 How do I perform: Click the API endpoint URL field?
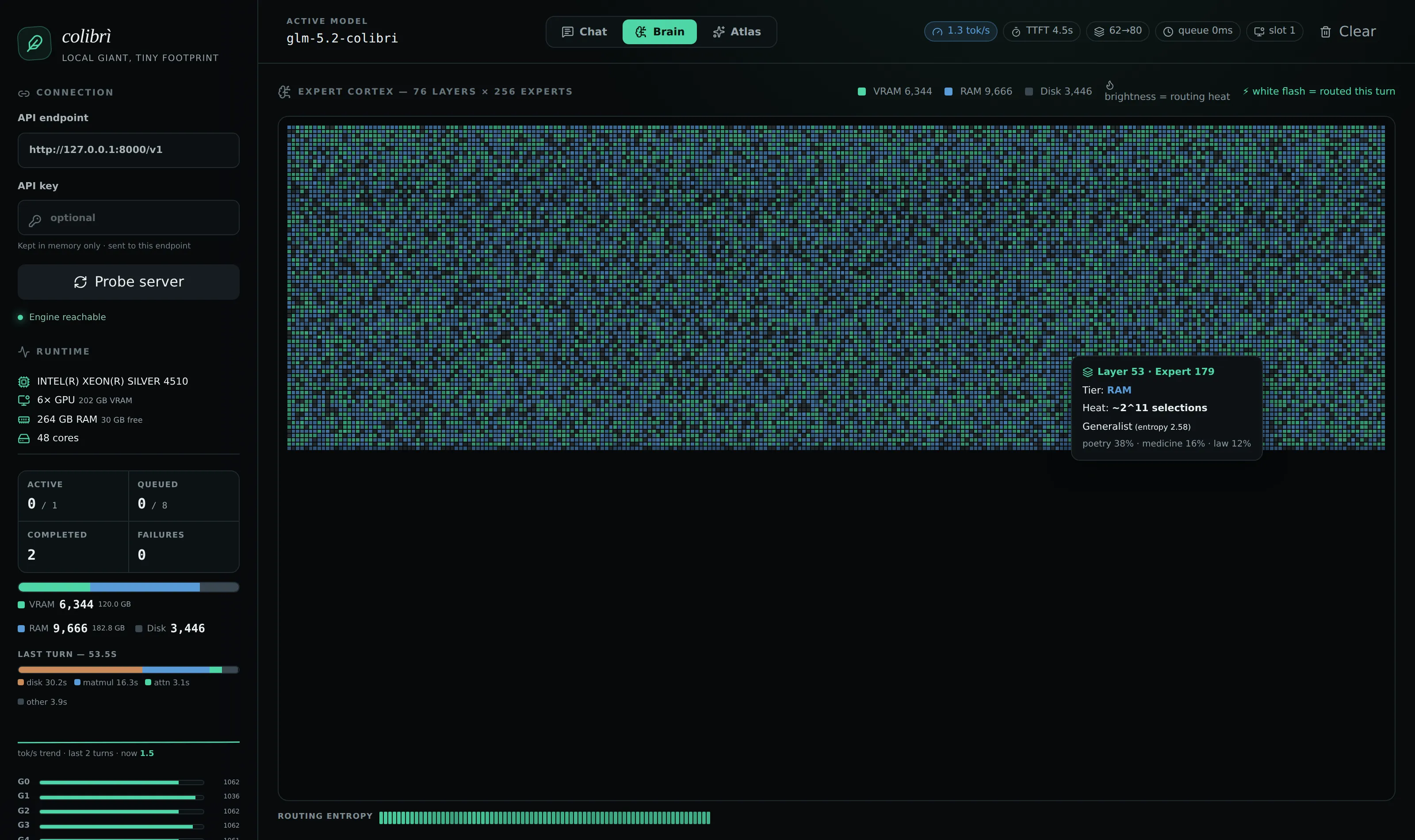coord(129,150)
